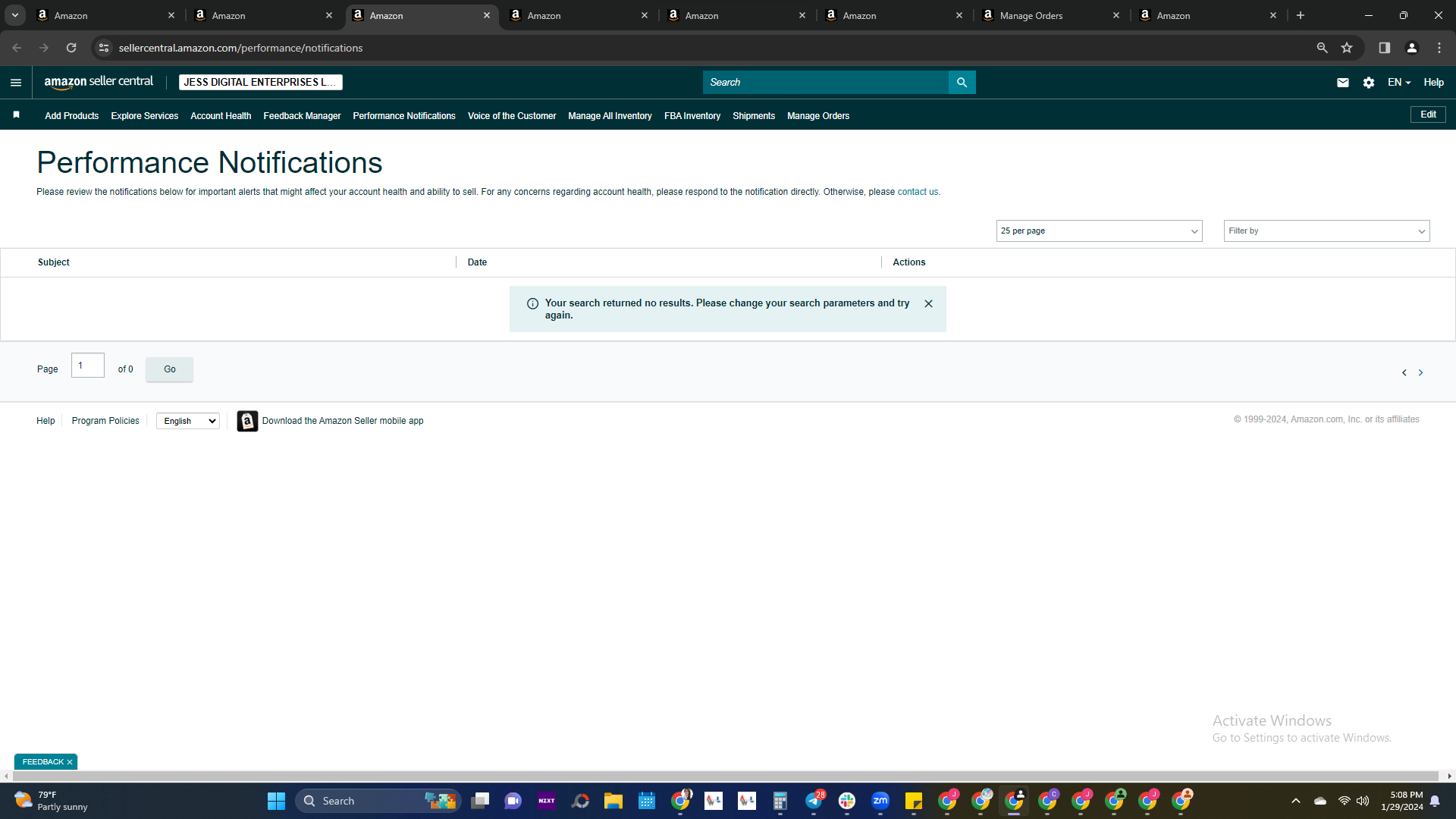Screen dimensions: 1456x819
Task: Open the Windows Start menu
Action: [276, 801]
